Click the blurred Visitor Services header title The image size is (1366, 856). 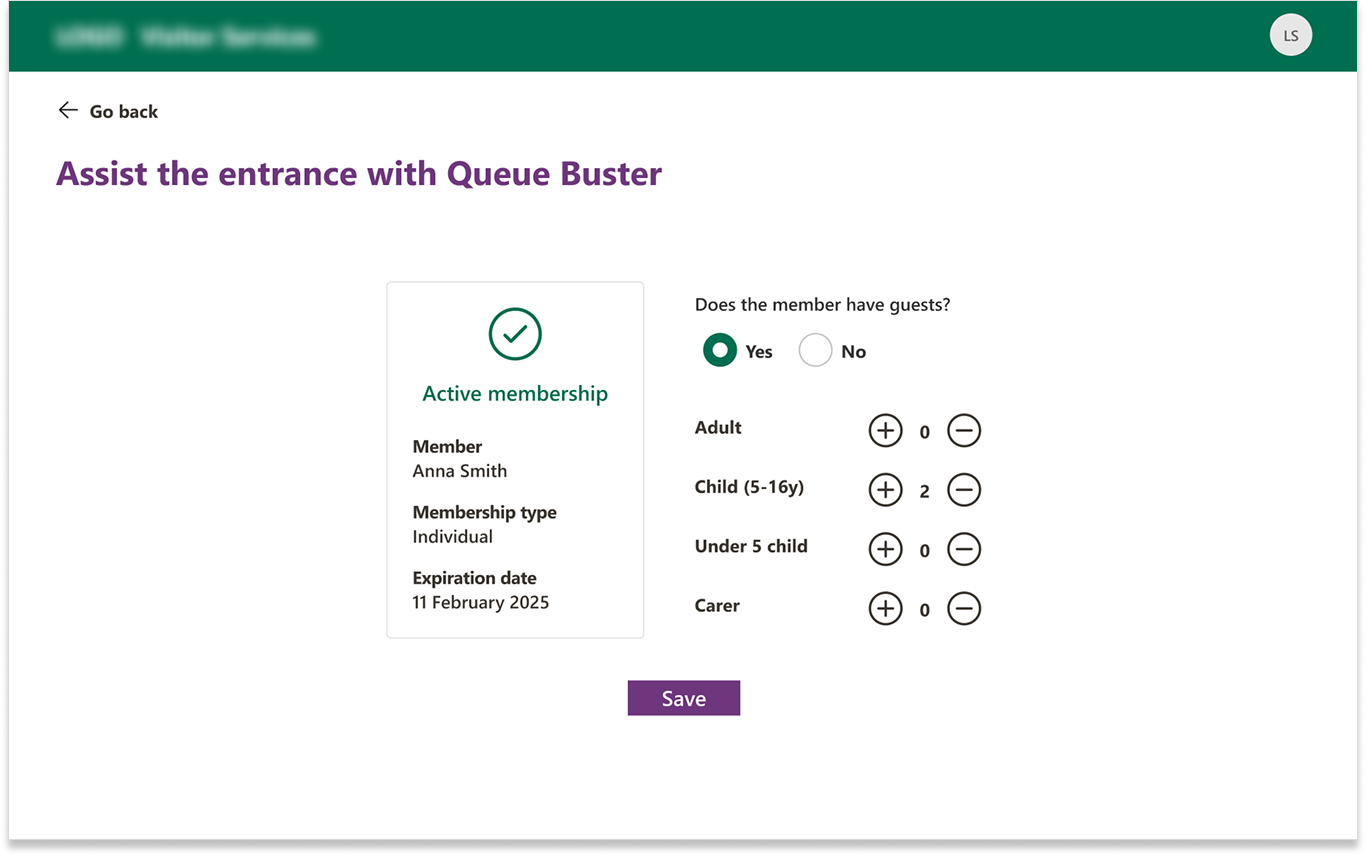[186, 38]
